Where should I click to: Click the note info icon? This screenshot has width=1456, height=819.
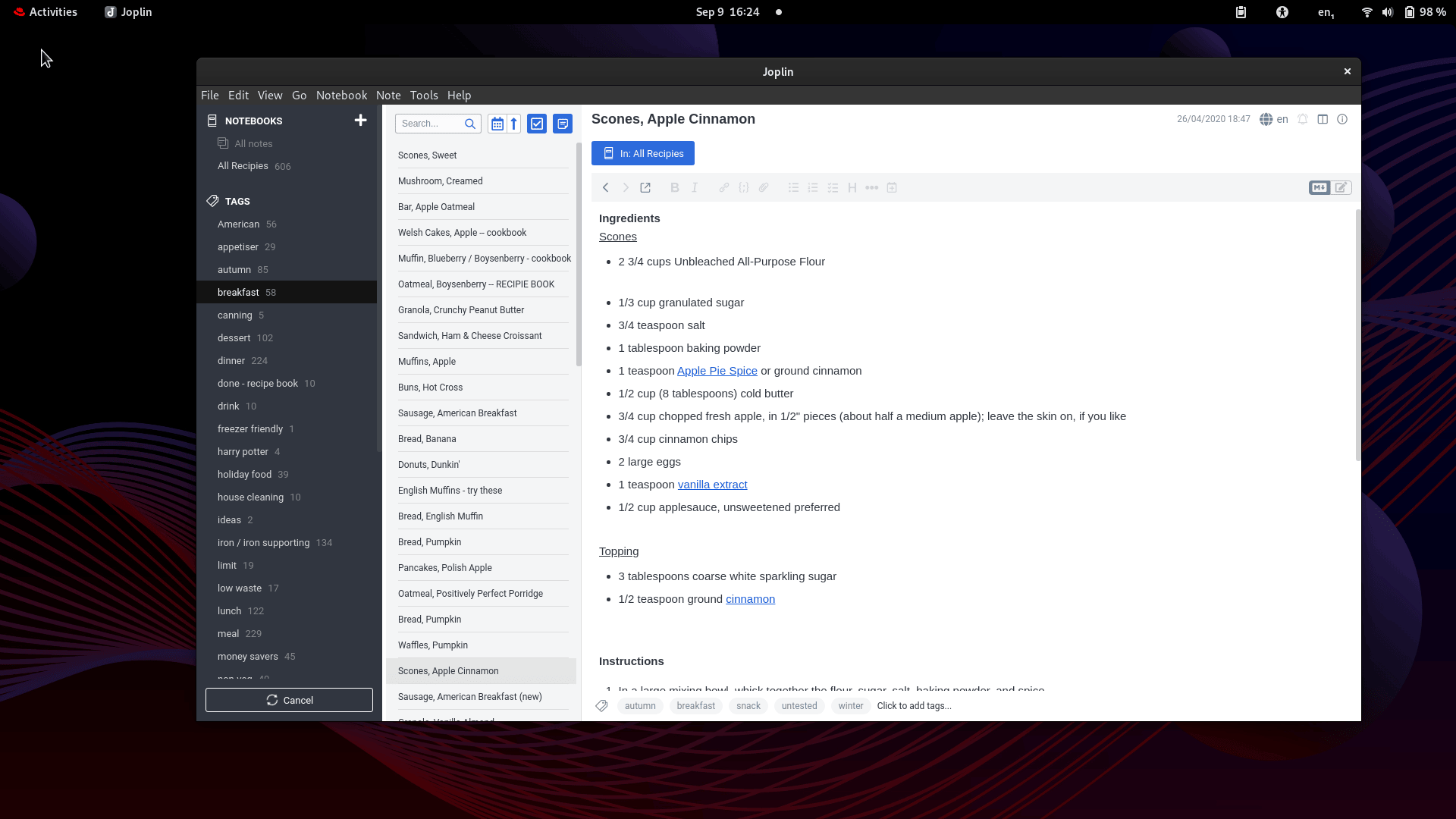tap(1343, 119)
